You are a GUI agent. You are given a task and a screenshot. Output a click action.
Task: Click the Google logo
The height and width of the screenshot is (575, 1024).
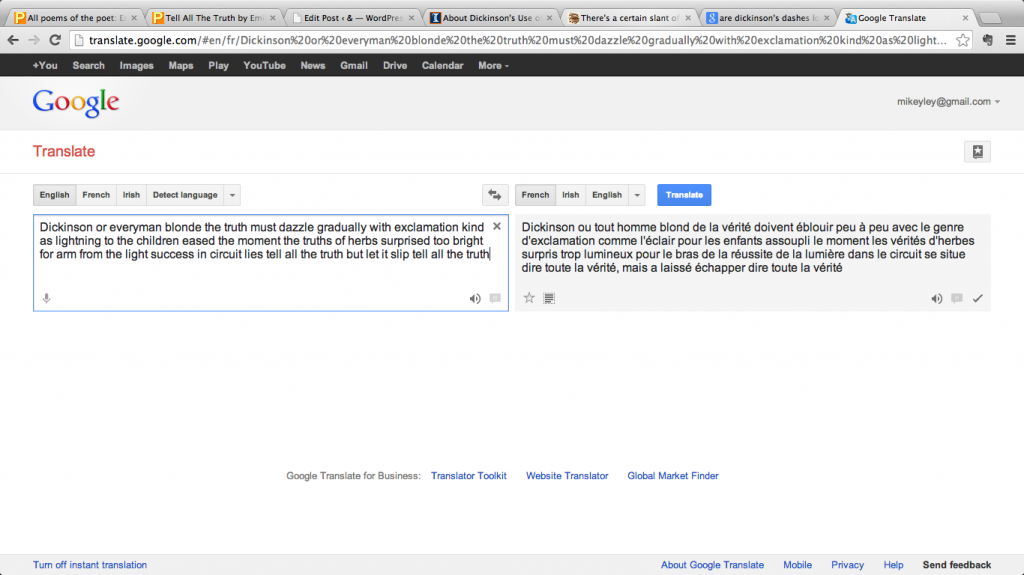(76, 103)
